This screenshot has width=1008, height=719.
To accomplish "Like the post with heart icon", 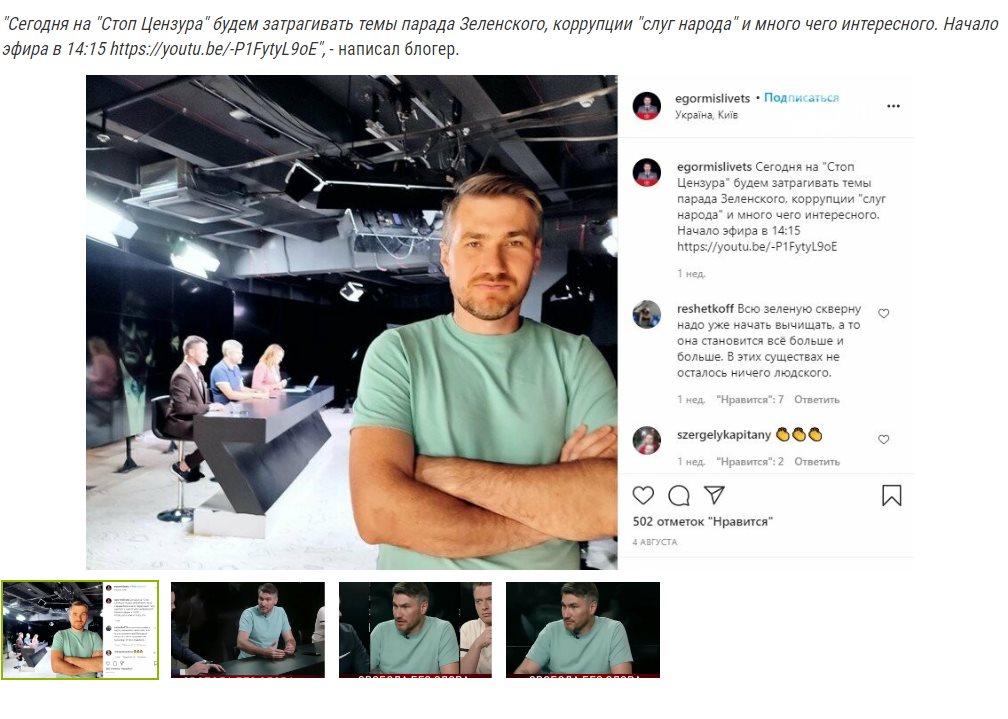I will (x=643, y=495).
